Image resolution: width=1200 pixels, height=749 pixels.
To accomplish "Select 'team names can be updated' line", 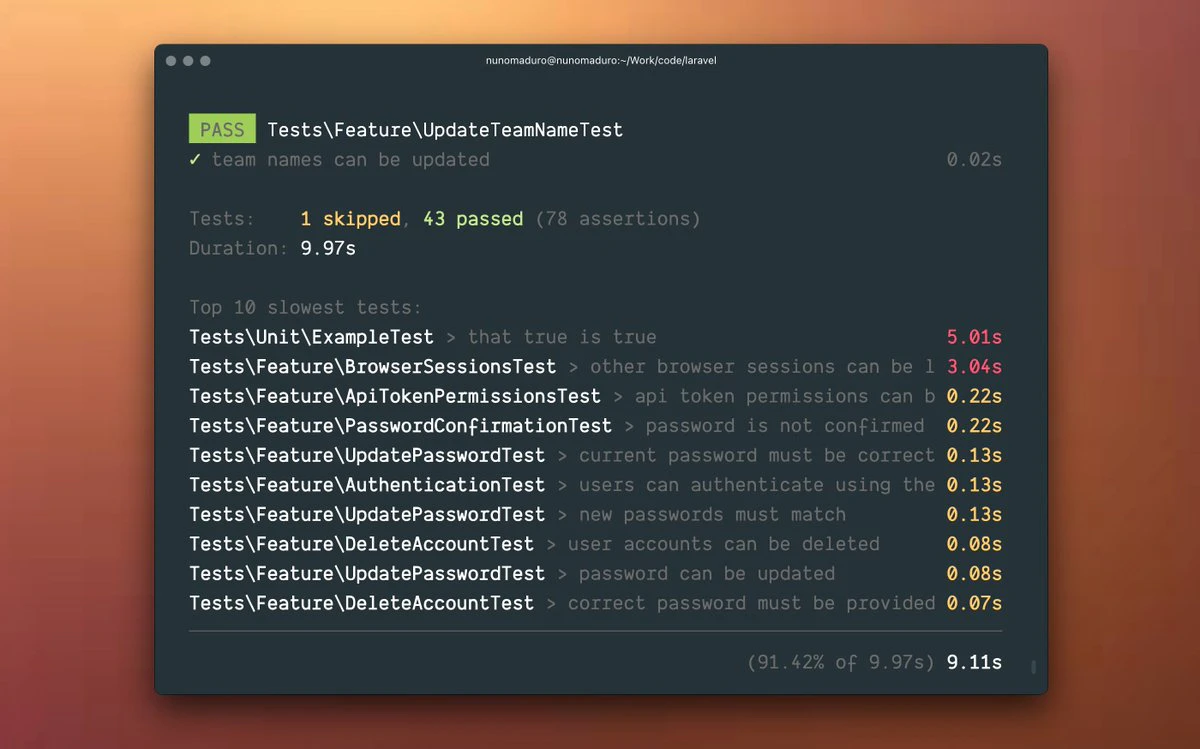I will click(x=351, y=160).
